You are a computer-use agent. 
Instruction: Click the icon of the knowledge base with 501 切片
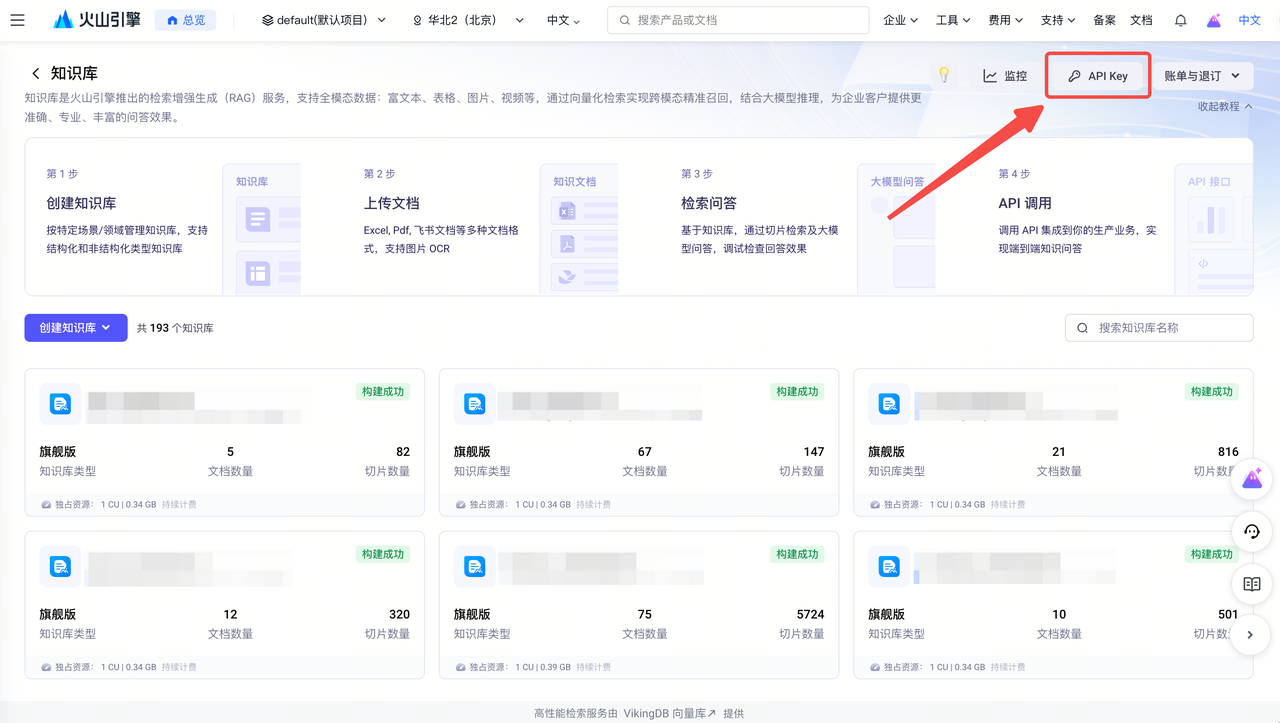click(x=888, y=567)
